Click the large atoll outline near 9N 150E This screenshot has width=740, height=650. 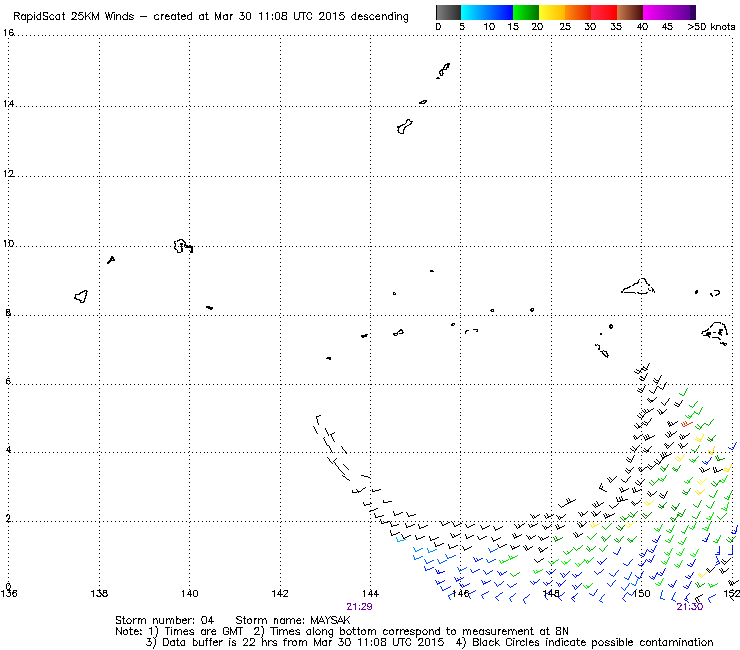[638, 287]
